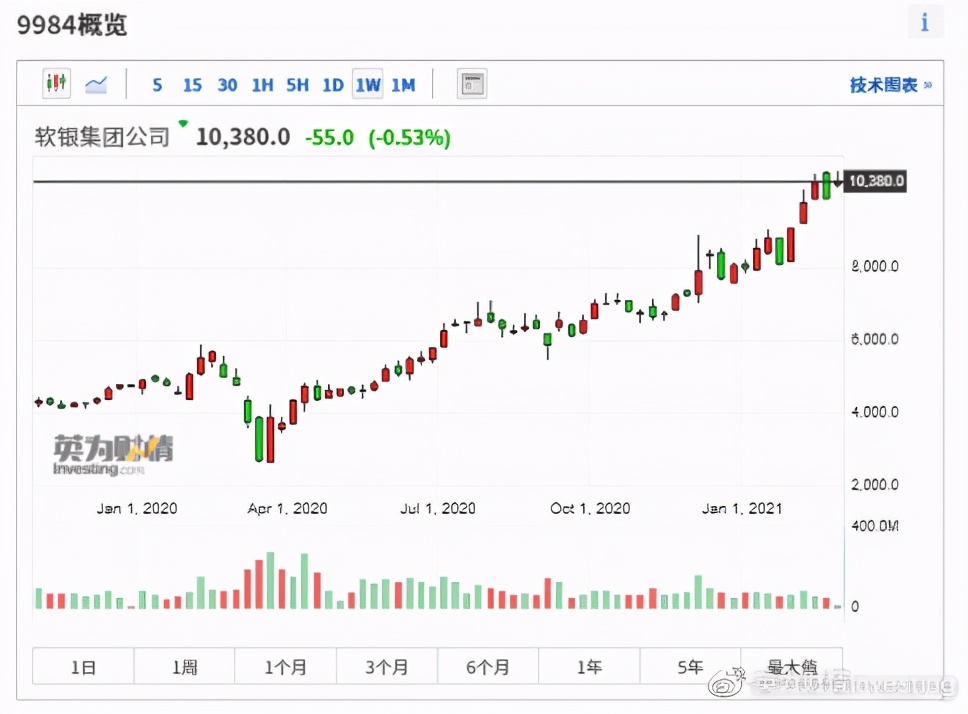Show the 1年 time range

point(589,666)
